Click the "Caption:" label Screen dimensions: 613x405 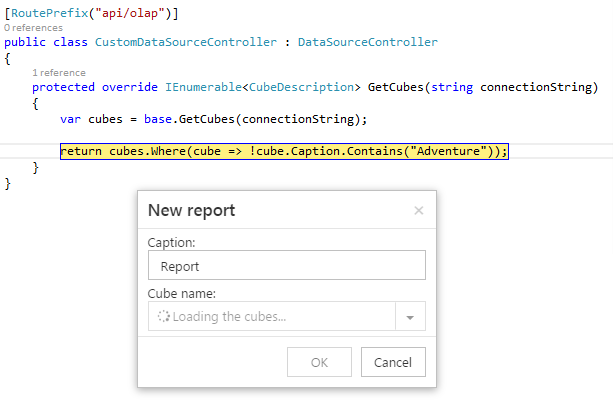pyautogui.click(x=171, y=242)
